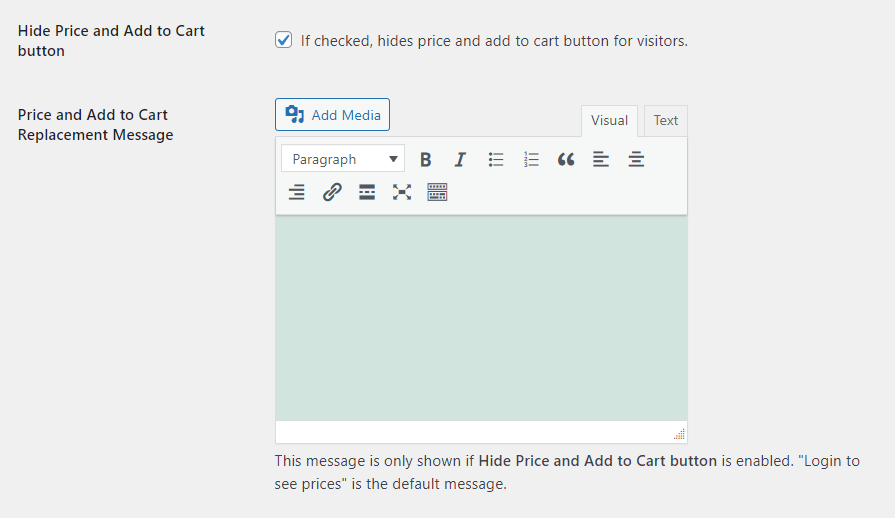
Task: Open the Paragraph format dropdown
Action: click(x=343, y=159)
